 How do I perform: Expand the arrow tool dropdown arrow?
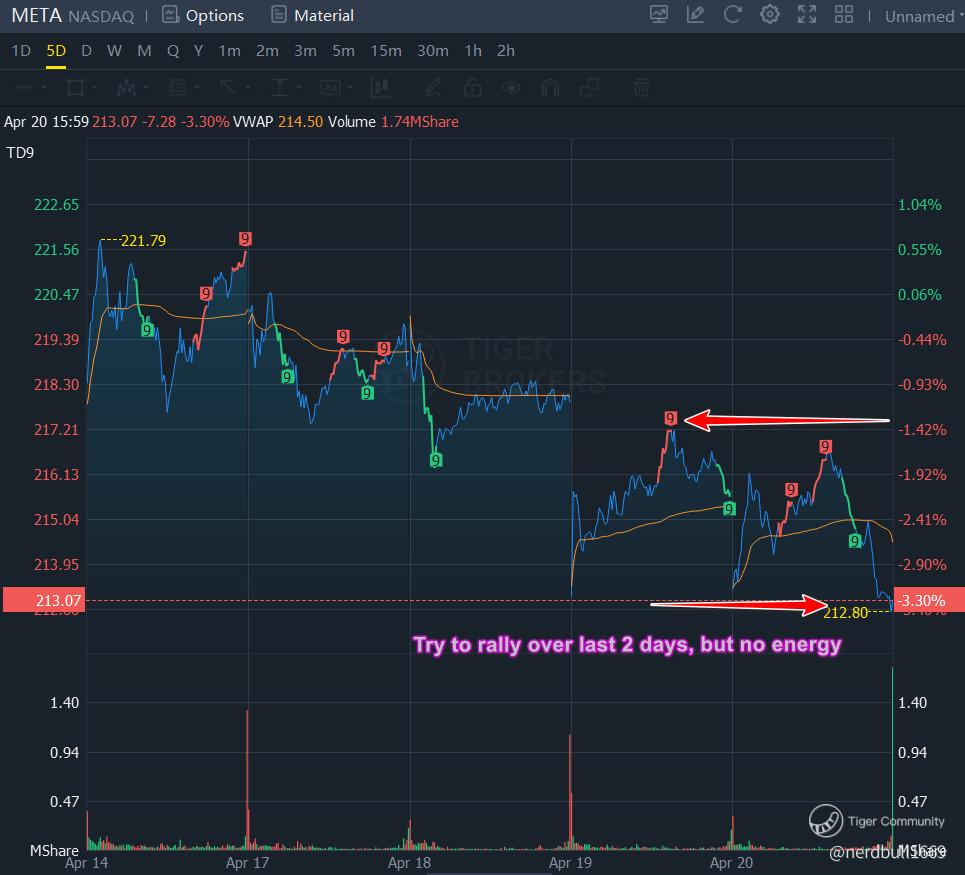248,88
